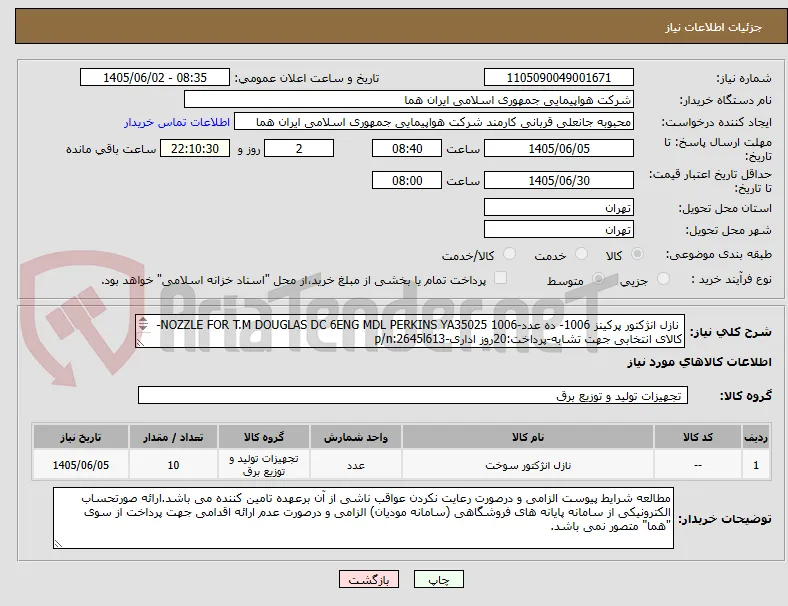
Task: Click the price validity date 1405/06/30 field
Action: [x=558, y=180]
